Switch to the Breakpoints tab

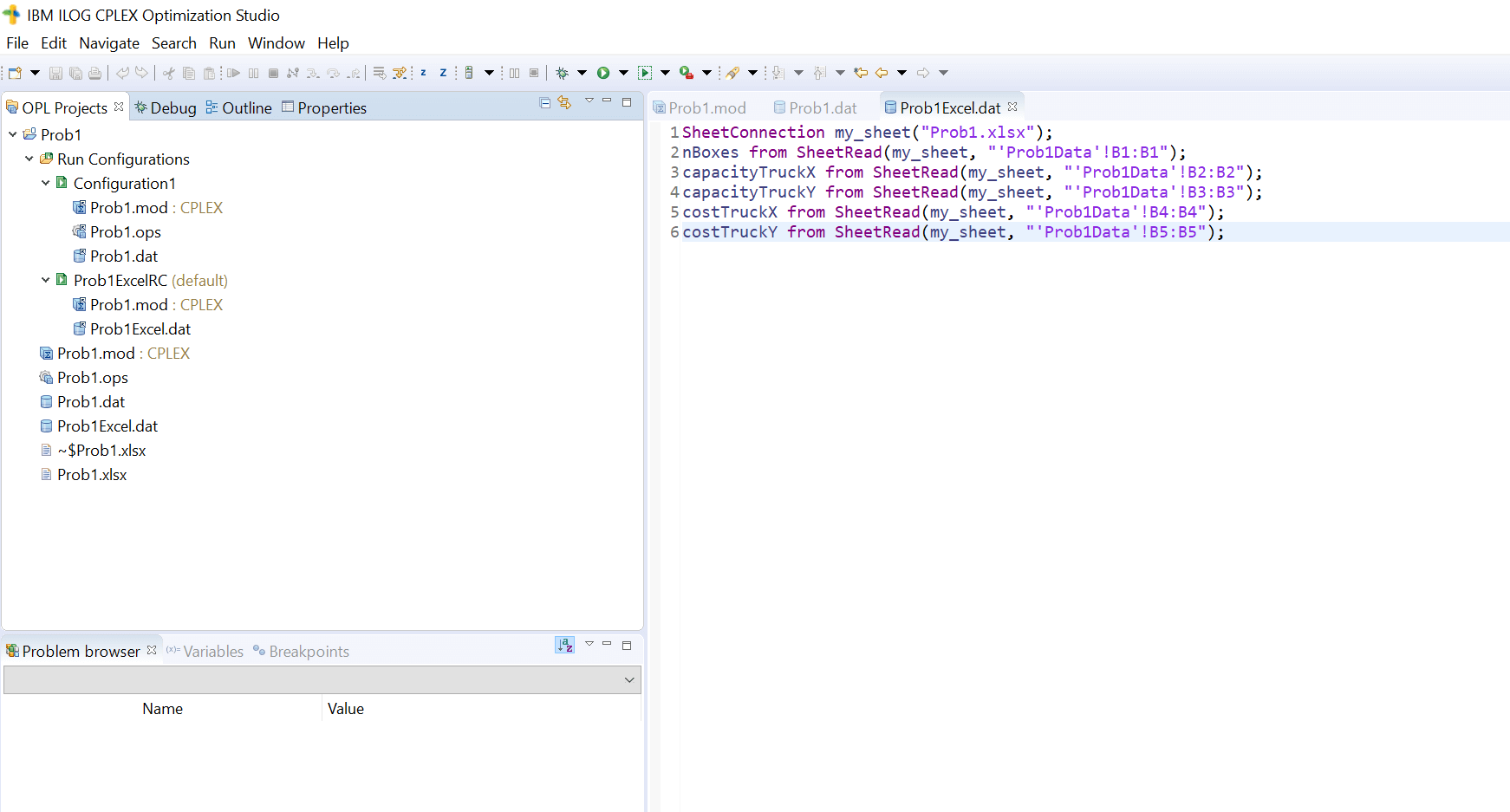tap(301, 651)
